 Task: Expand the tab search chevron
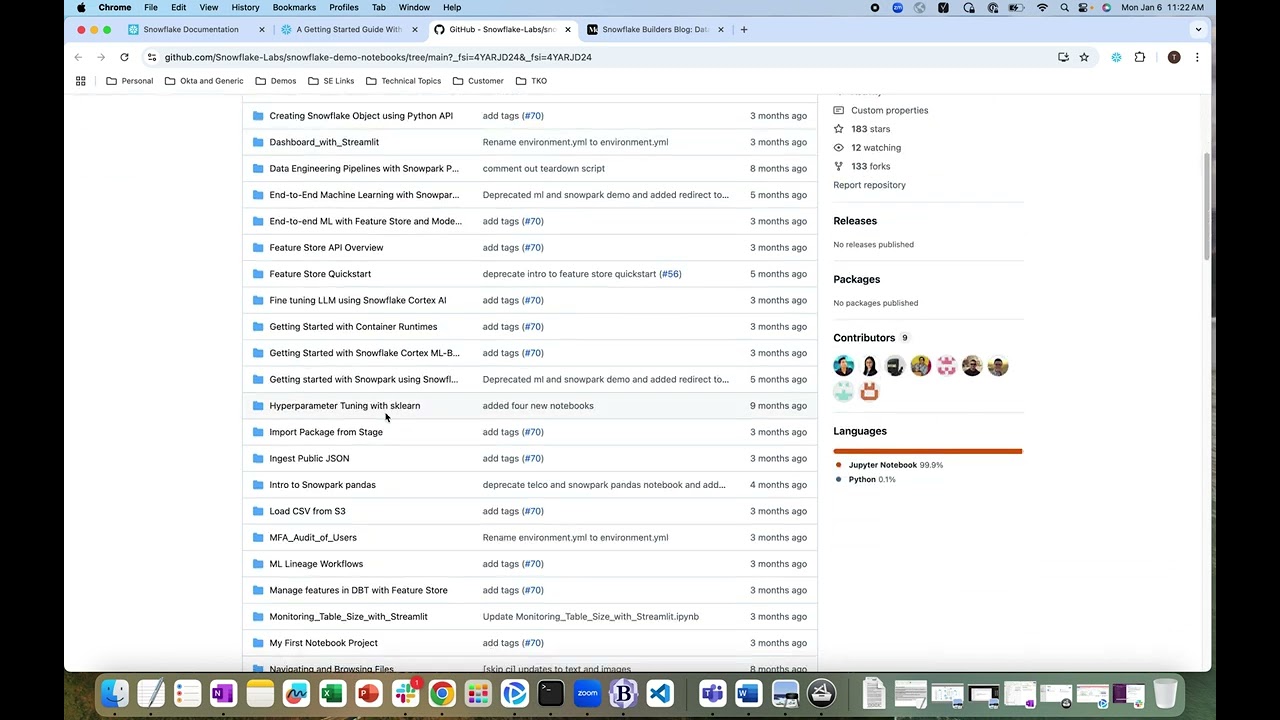1198,29
